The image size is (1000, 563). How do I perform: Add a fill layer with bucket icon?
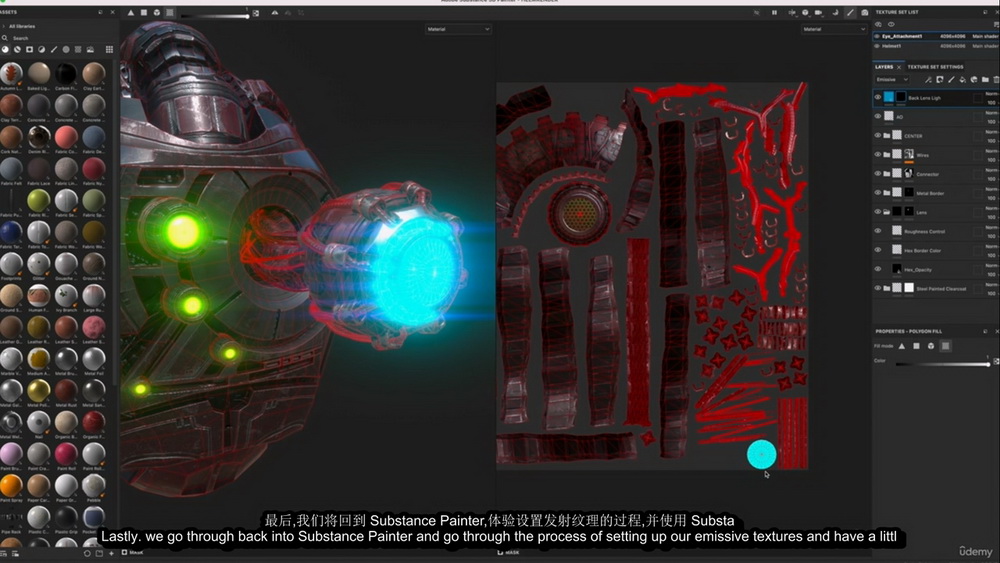click(962, 80)
